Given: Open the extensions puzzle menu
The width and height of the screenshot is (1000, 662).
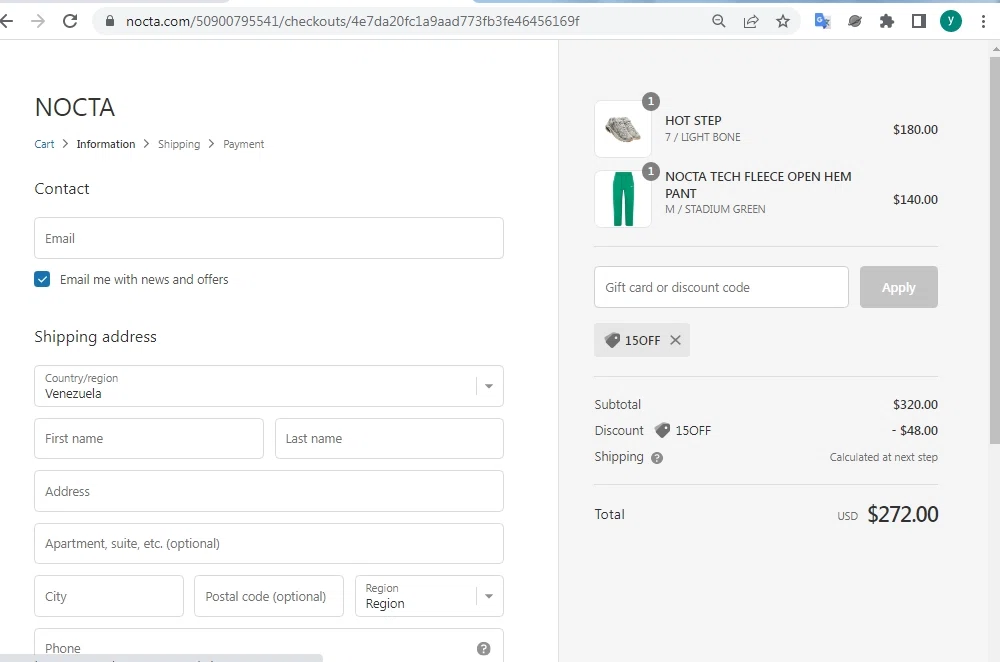Looking at the screenshot, I should (x=886, y=21).
